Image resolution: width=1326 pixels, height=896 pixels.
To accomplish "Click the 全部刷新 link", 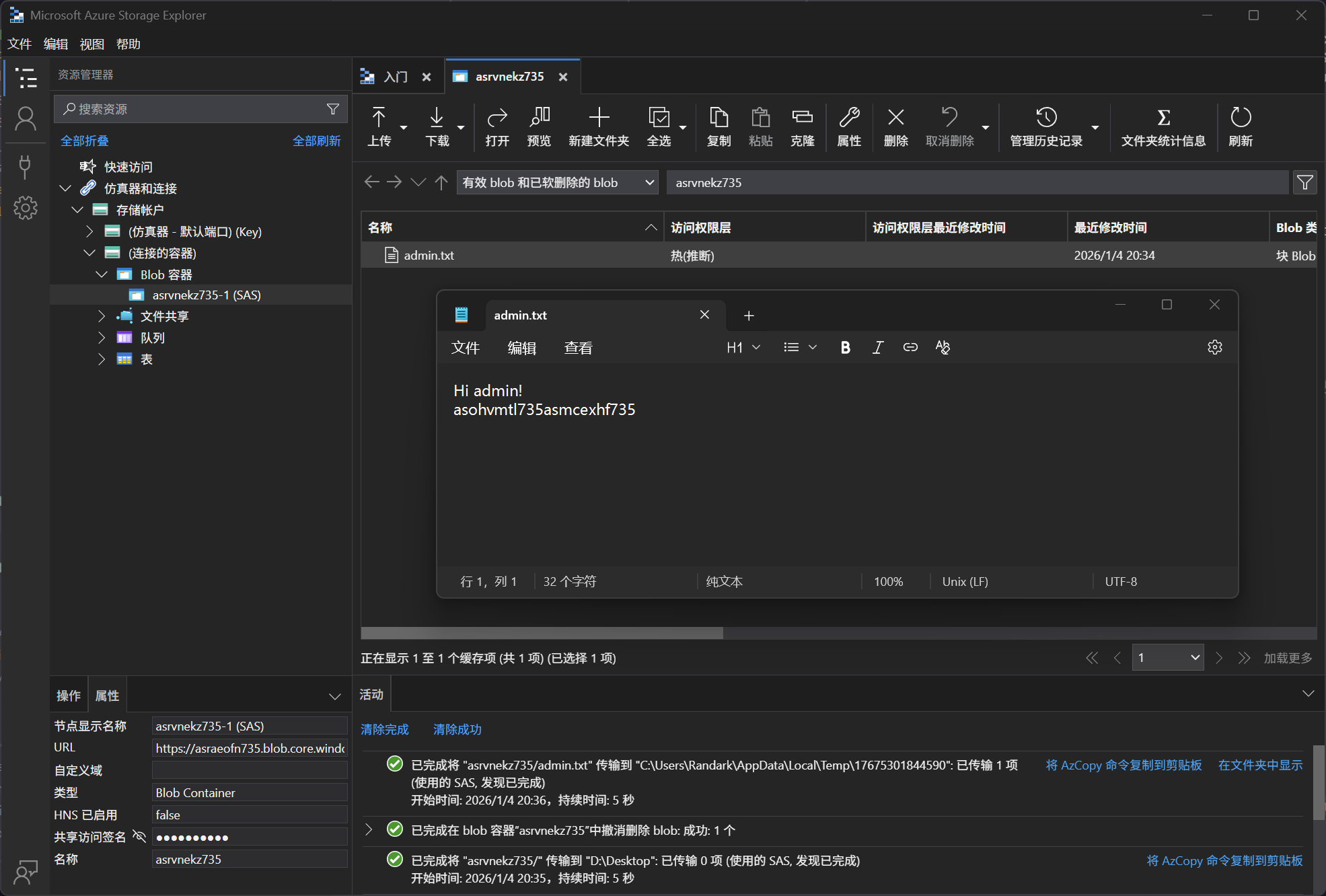I will point(316,141).
